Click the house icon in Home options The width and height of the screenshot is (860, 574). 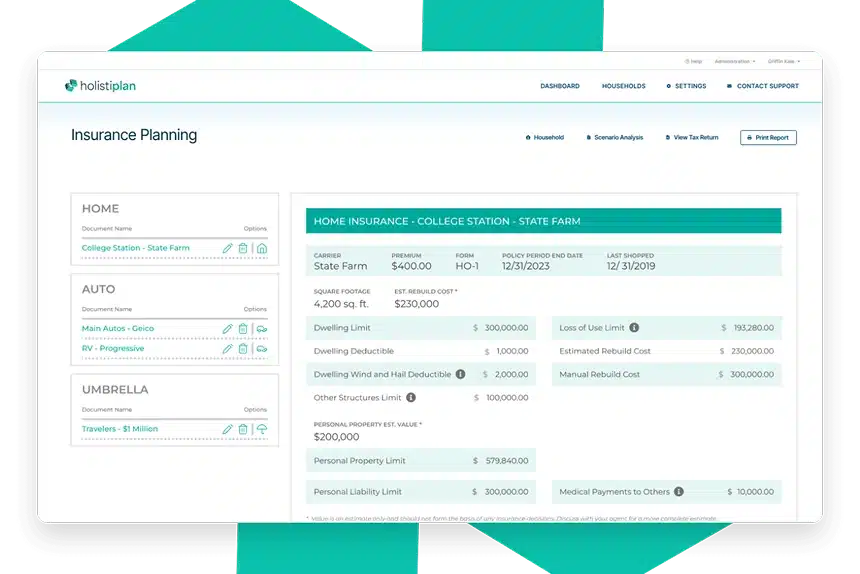pos(261,248)
